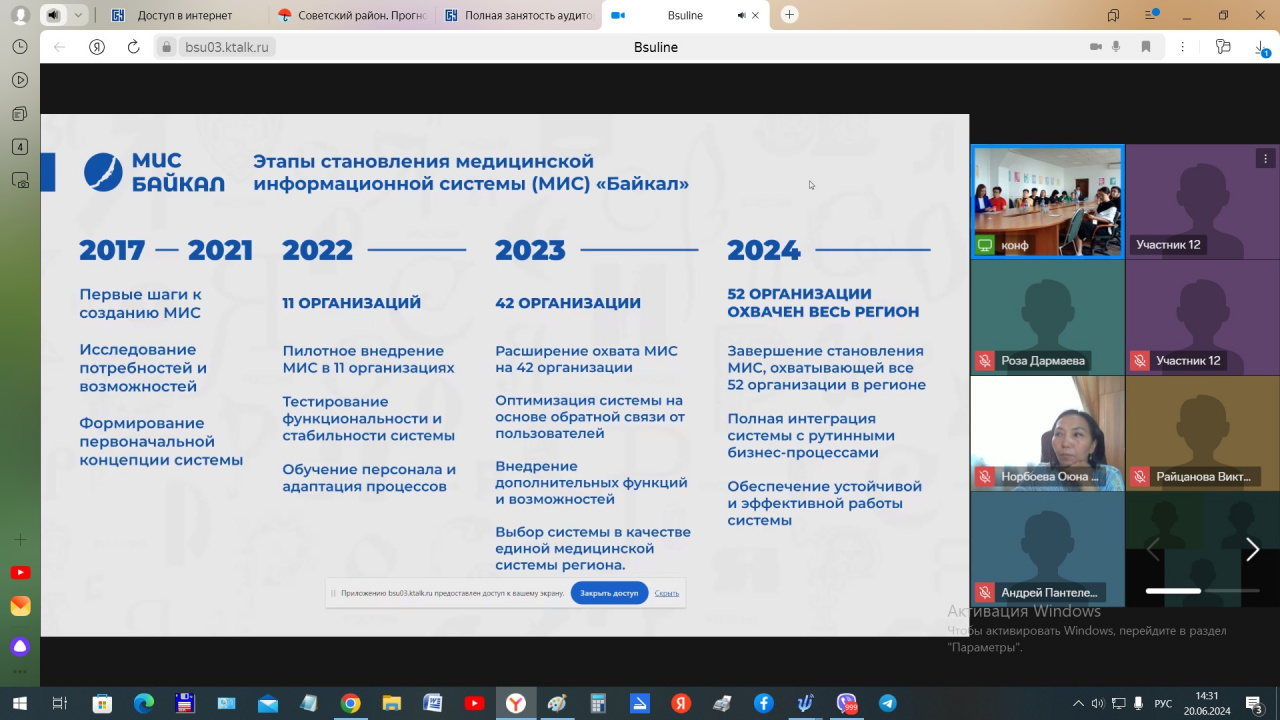Screen dimensions: 1280x720
Task: Toggle the browser sound mute button
Action: pyautogui.click(x=53, y=15)
